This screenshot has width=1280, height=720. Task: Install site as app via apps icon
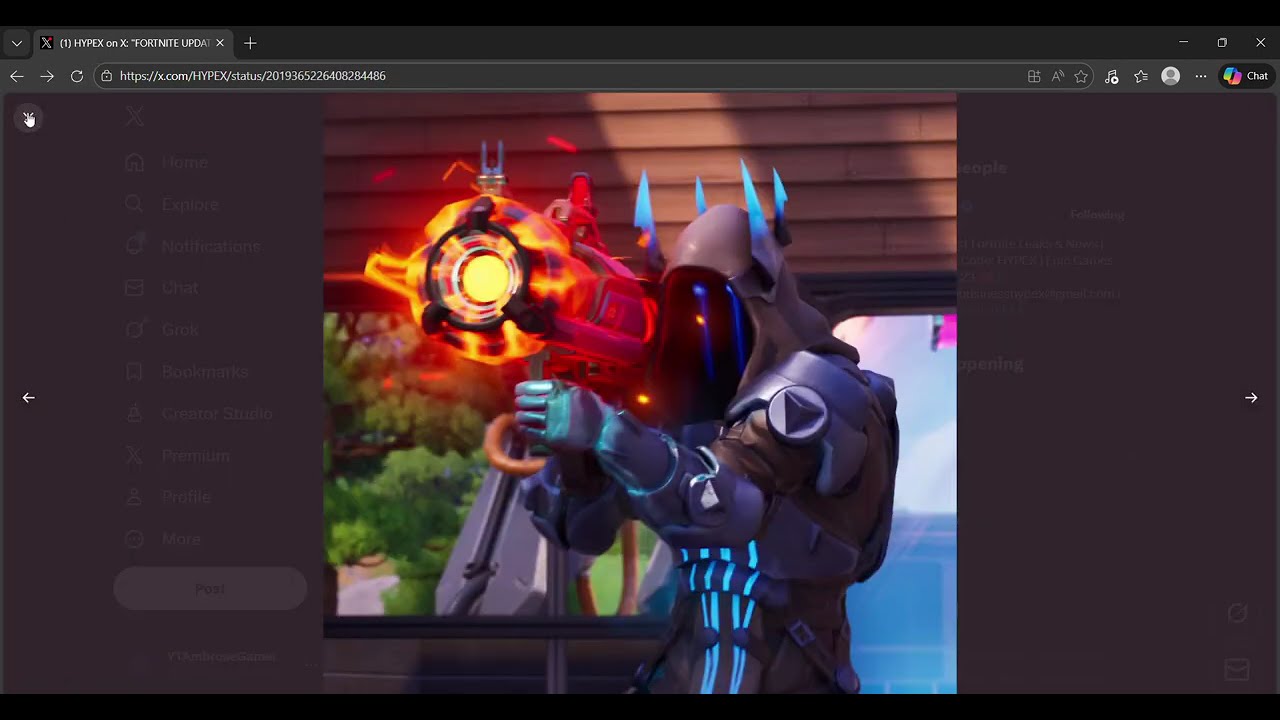1034,76
